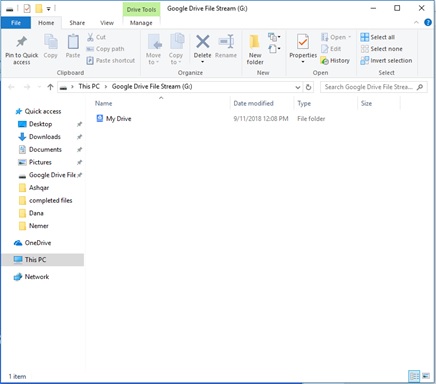The image size is (436, 384).
Task: Click Google Drive File Stream breadcrumb
Action: 152,87
